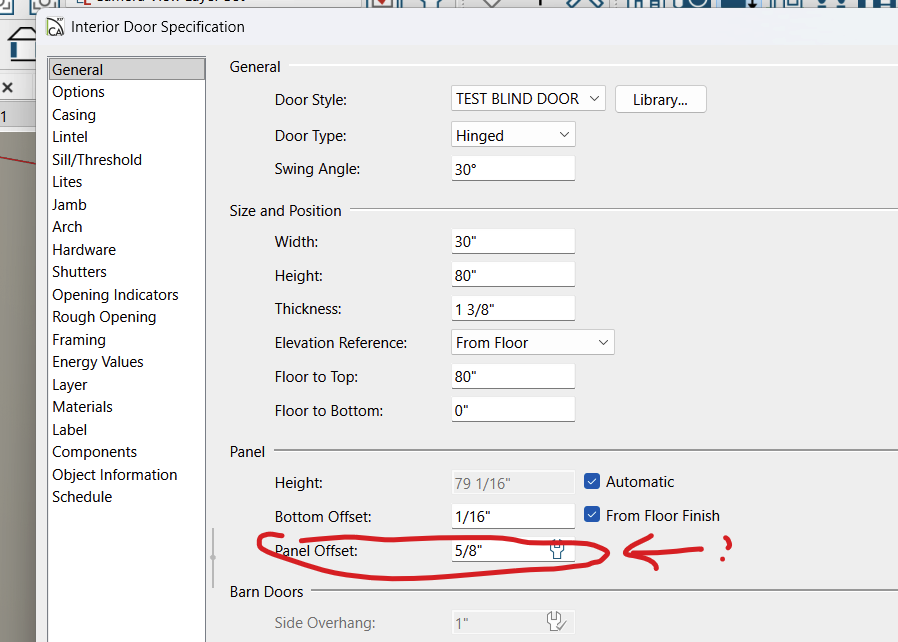
Task: Go to the Rough Opening panel
Action: pyautogui.click(x=104, y=317)
